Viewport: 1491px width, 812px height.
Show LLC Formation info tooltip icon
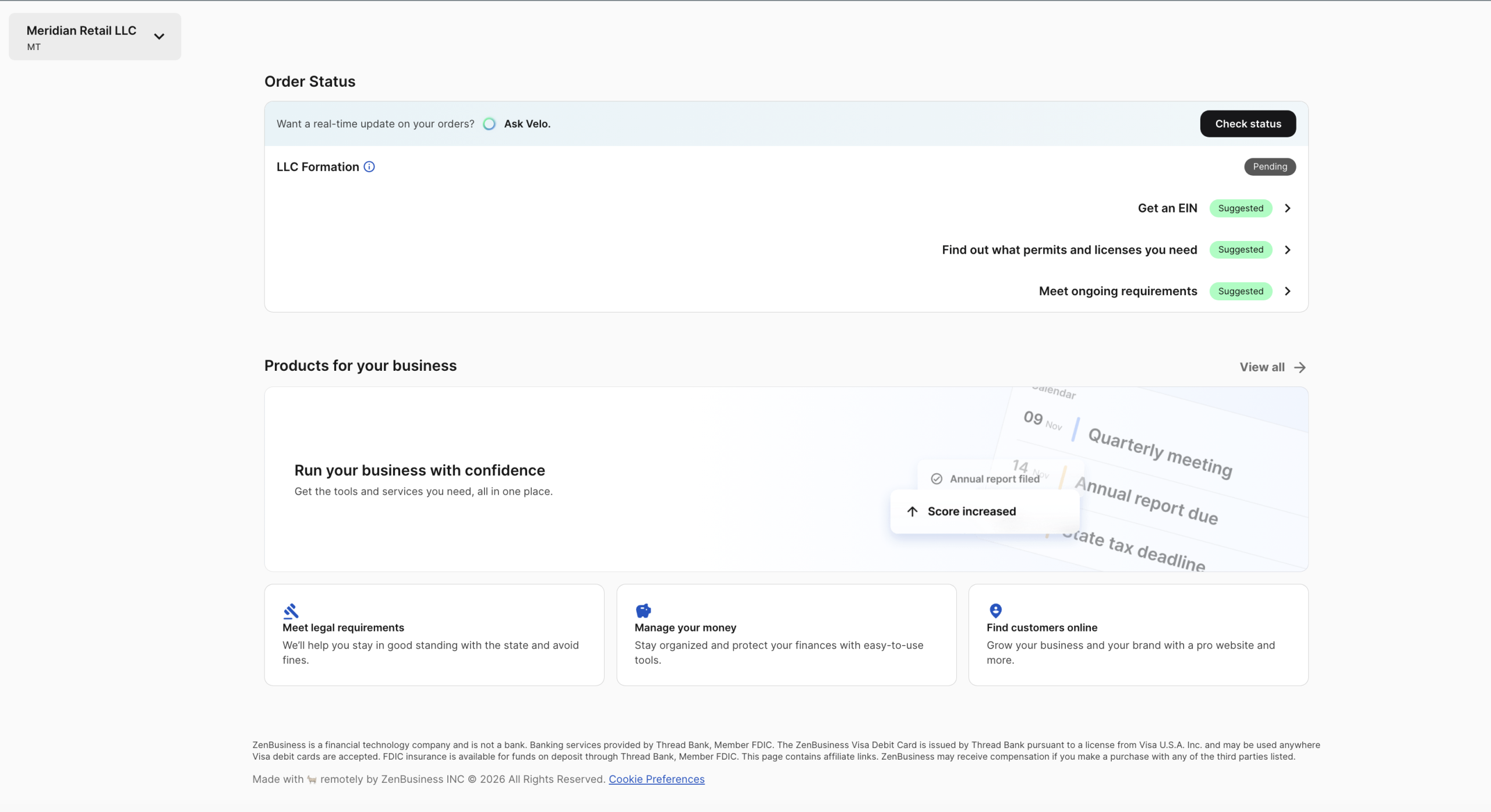click(369, 167)
